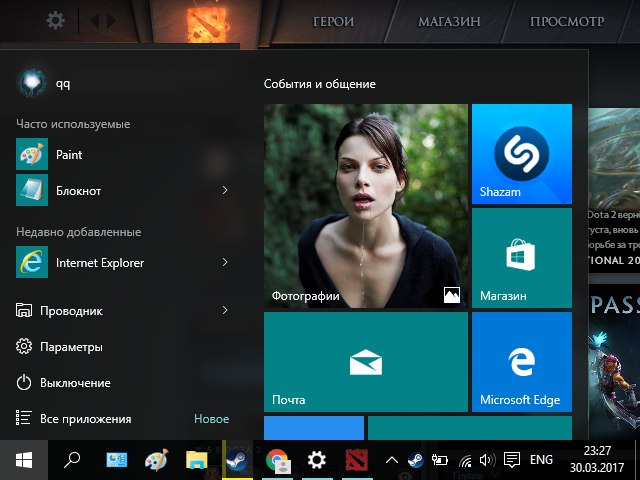This screenshot has width=640, height=480.
Task: Launch Shazam from its Start tile
Action: [x=521, y=153]
